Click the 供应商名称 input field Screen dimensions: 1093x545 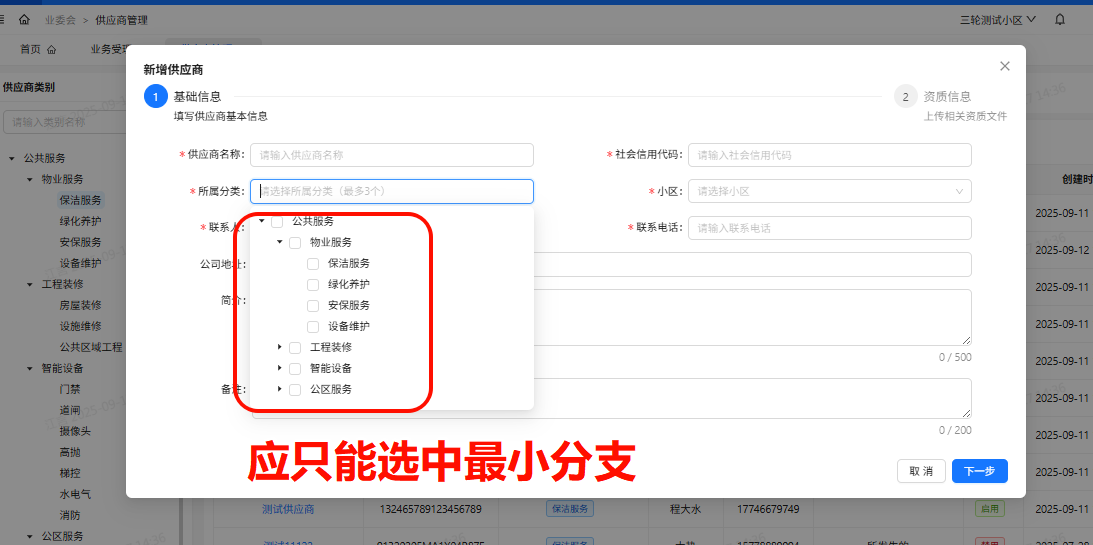[392, 155]
